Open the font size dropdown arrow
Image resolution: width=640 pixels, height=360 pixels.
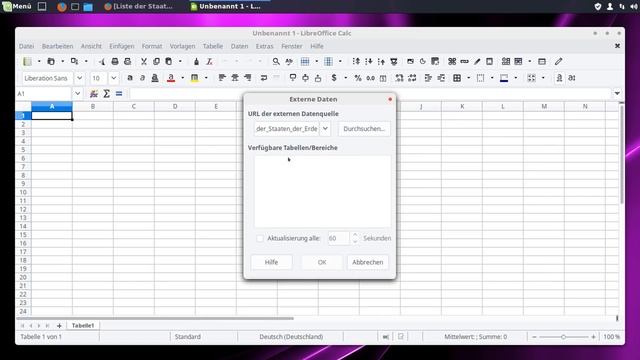113,78
